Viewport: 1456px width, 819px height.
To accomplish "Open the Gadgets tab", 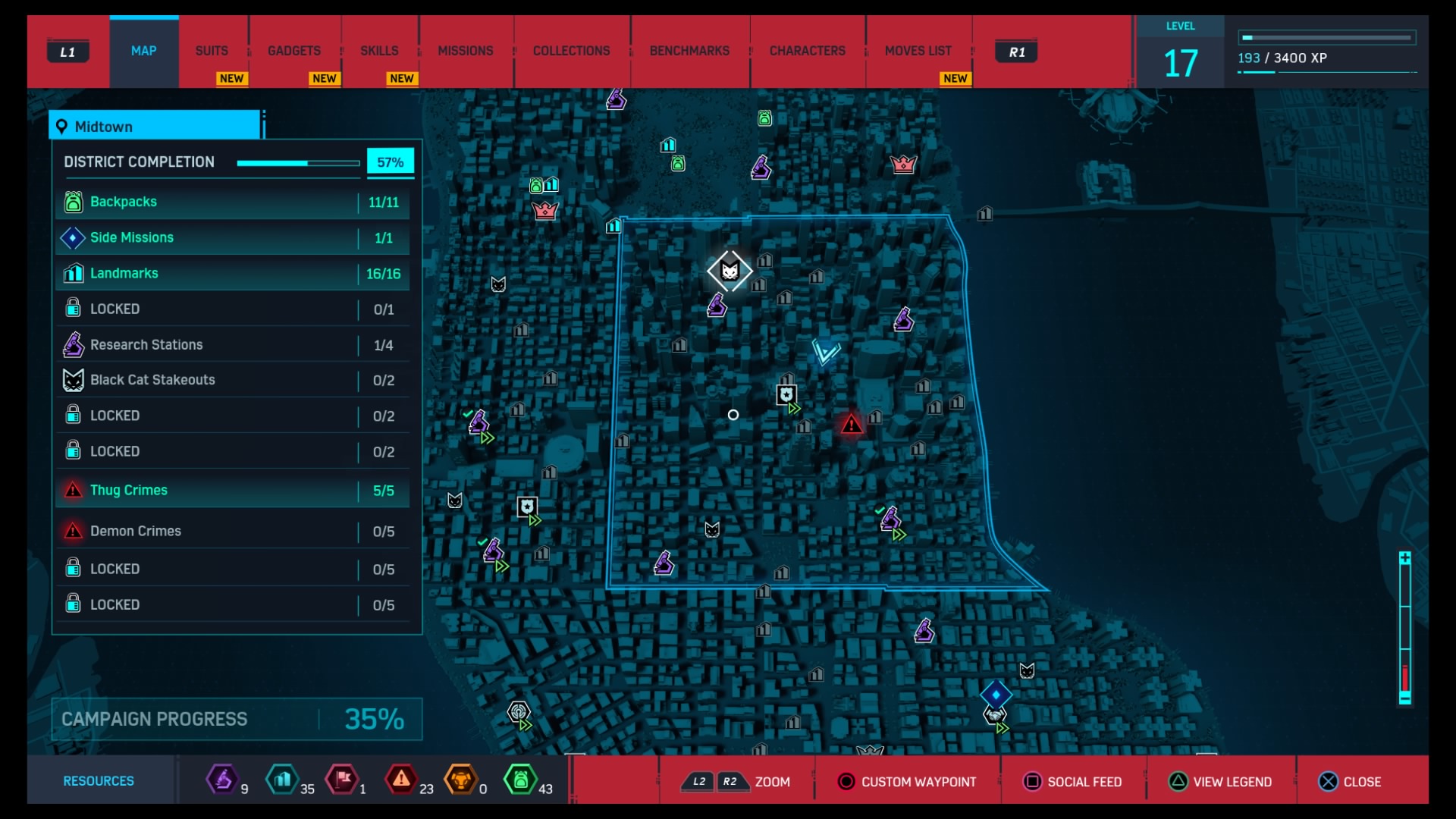I will tap(294, 51).
